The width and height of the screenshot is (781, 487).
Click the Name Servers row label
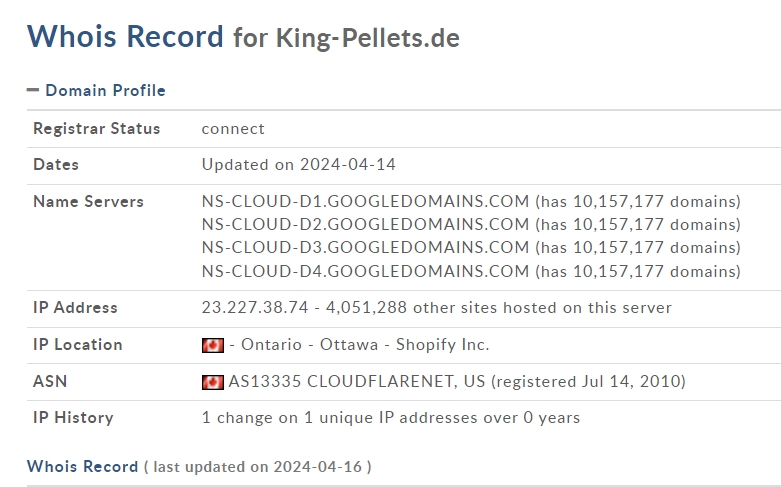tap(89, 201)
